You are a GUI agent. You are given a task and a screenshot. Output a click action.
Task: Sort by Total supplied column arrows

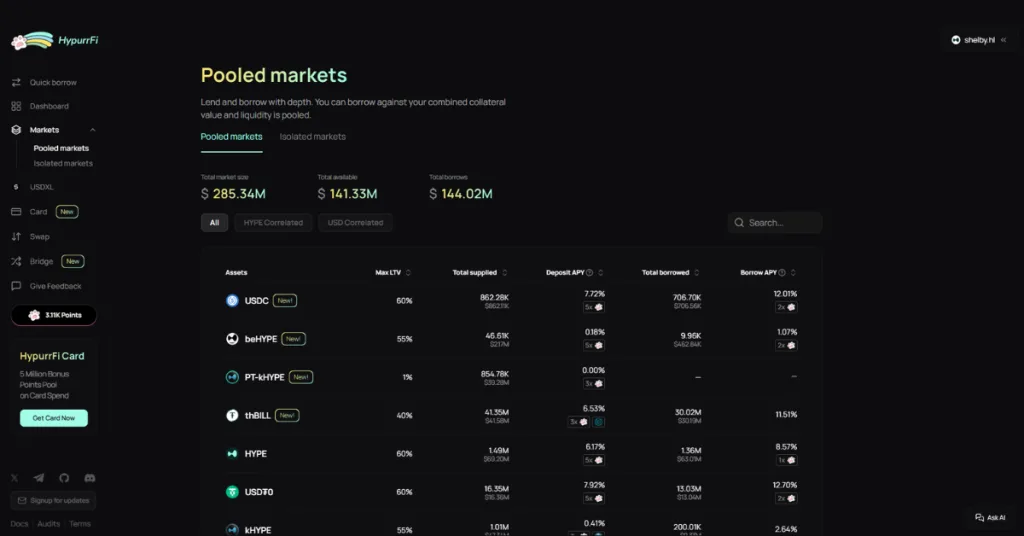(504, 272)
